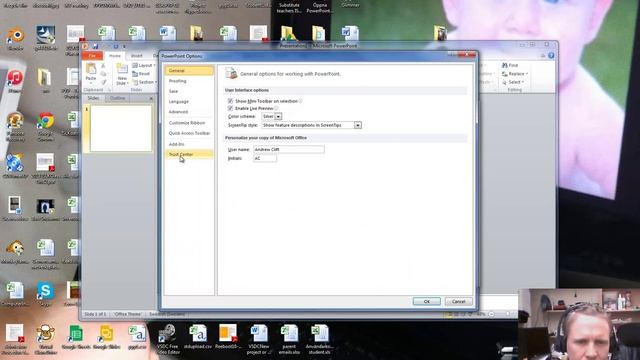This screenshot has width=640, height=360.
Task: Click Reset in Slides group
Action: point(141,74)
